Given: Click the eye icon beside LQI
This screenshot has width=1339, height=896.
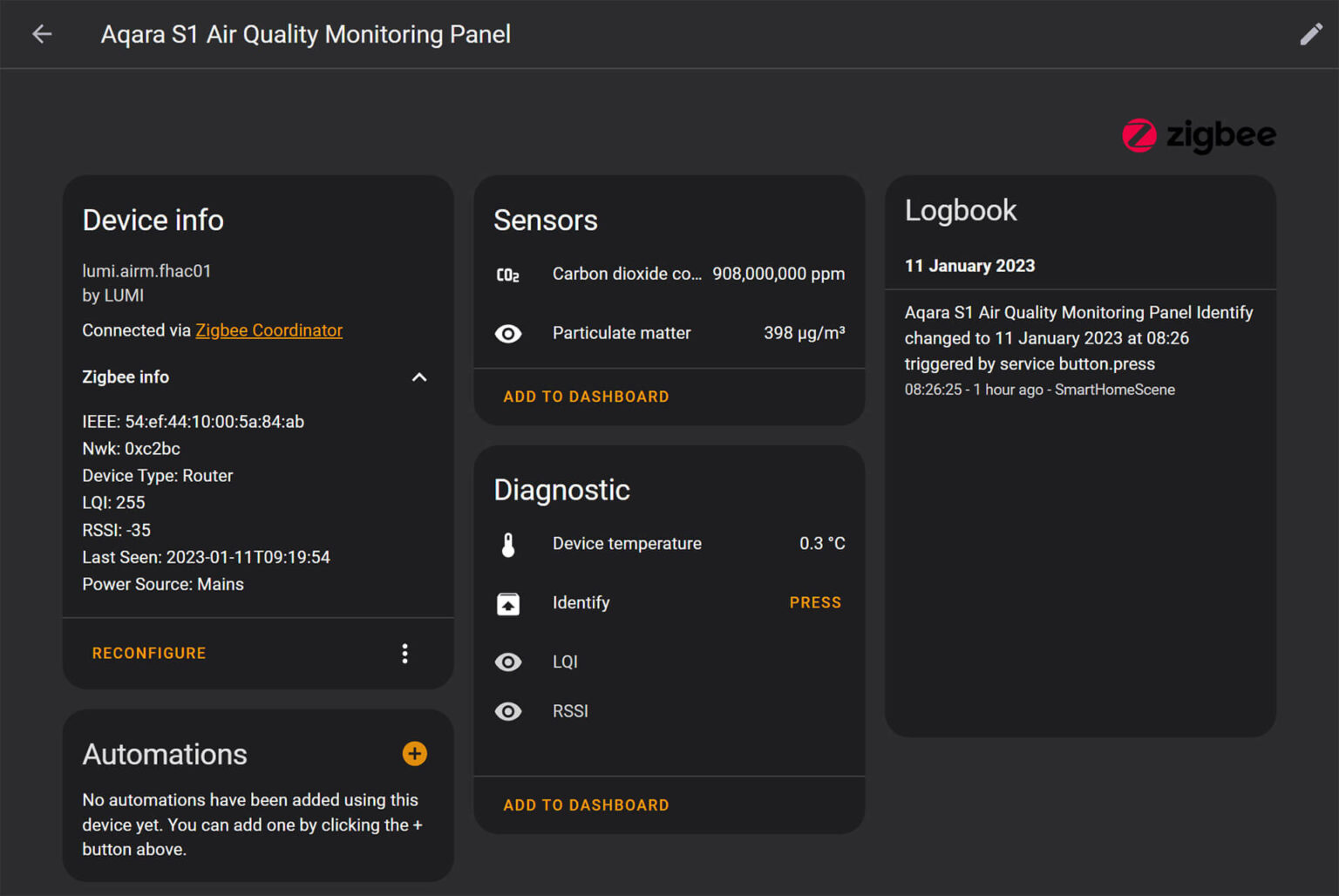Looking at the screenshot, I should 508,662.
